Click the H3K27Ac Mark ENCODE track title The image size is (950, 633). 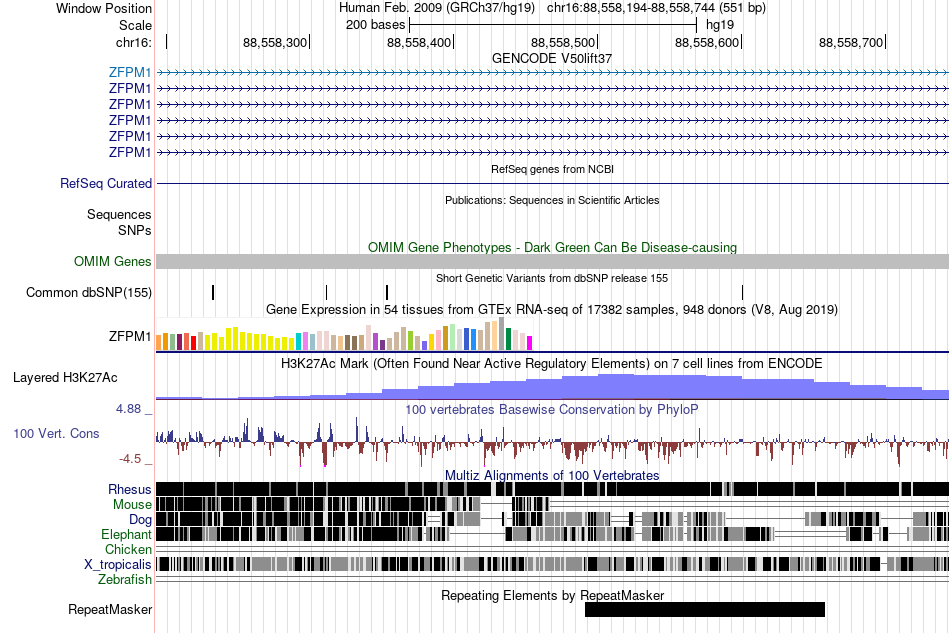pyautogui.click(x=551, y=363)
